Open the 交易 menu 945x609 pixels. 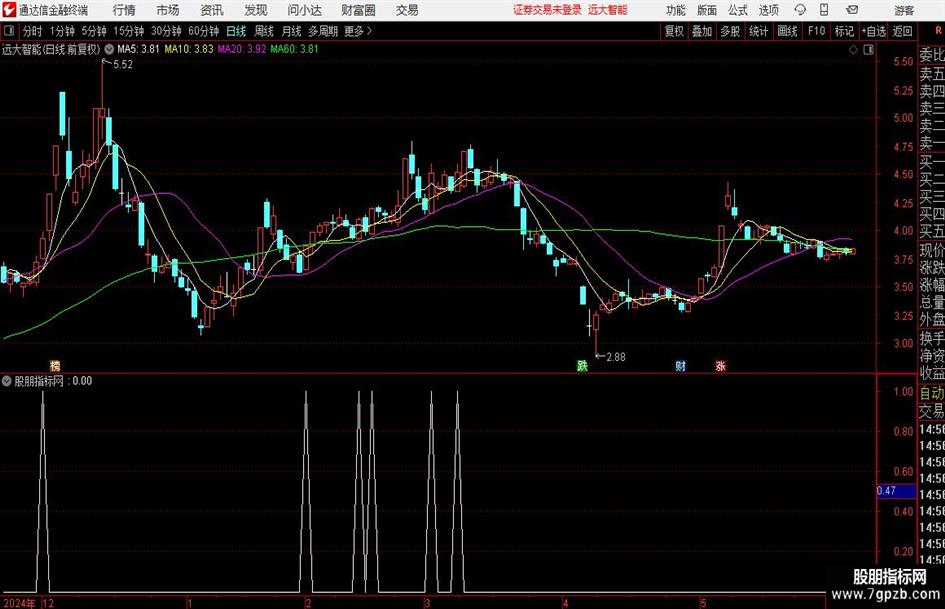point(407,10)
